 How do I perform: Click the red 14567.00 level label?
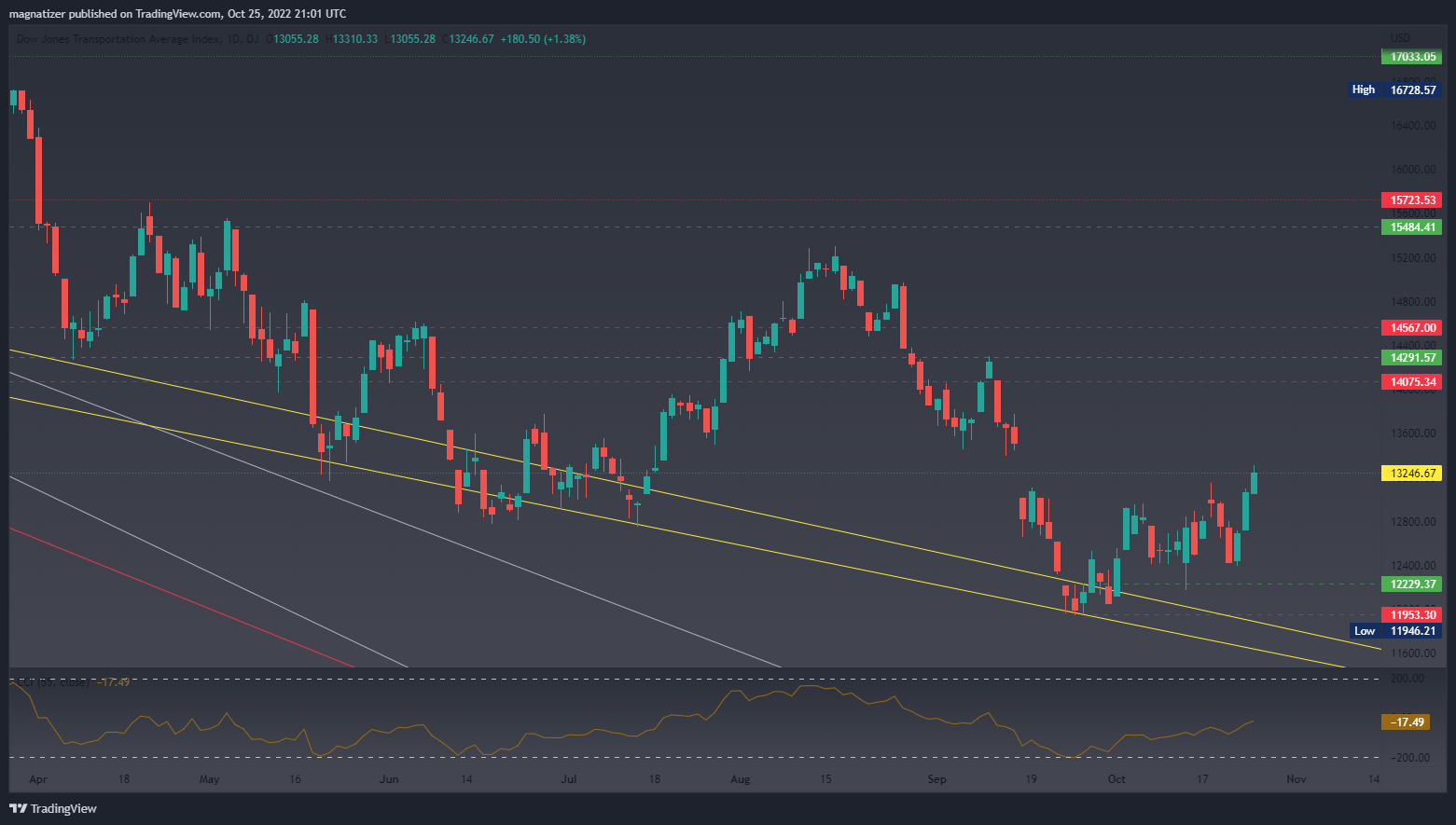click(1410, 328)
